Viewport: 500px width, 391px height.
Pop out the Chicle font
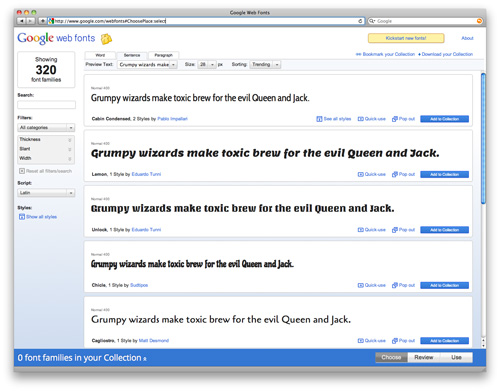[x=403, y=285]
